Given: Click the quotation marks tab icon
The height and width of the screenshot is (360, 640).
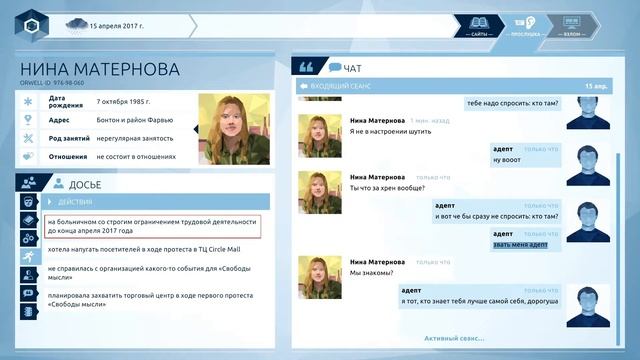Looking at the screenshot, I should click(306, 67).
